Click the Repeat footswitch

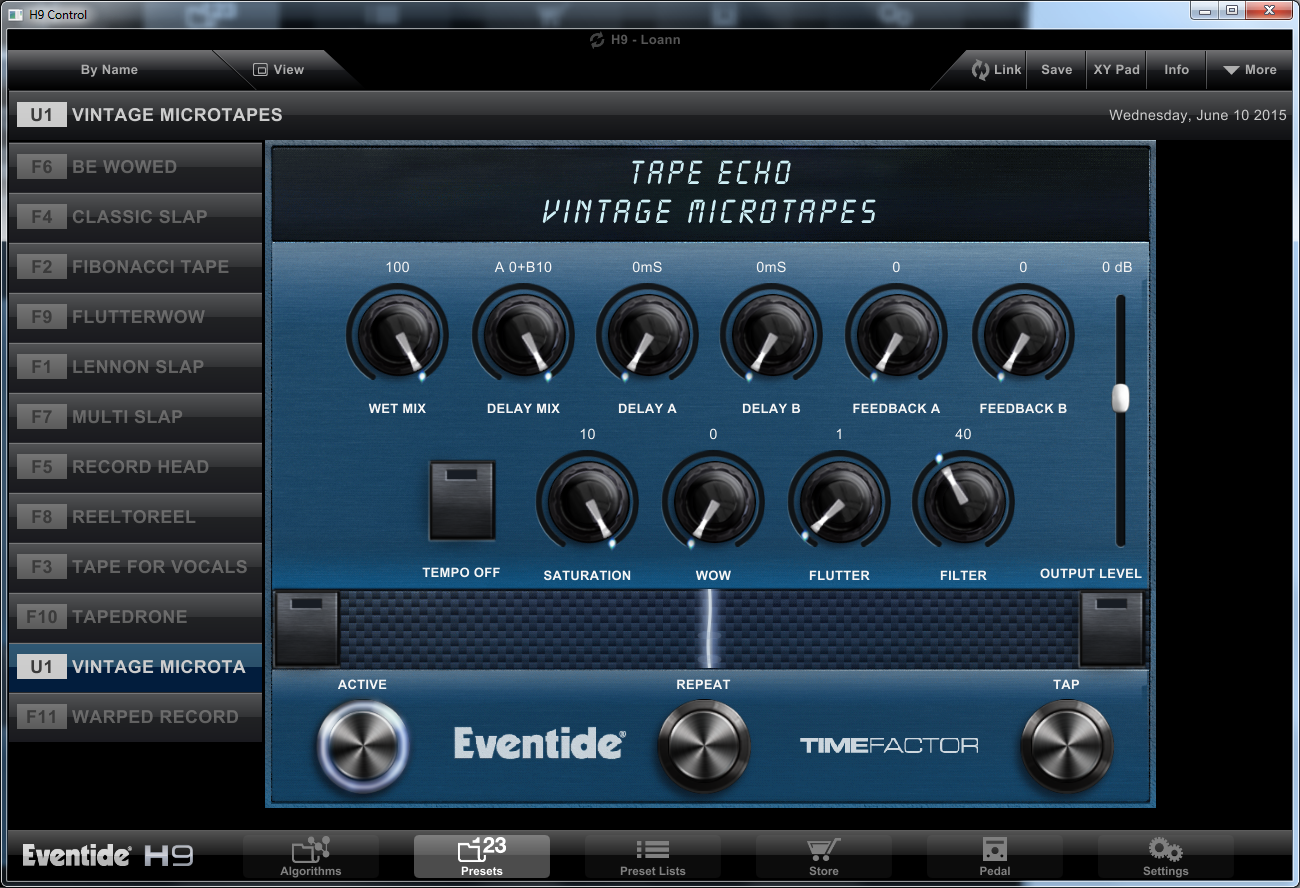(x=703, y=746)
